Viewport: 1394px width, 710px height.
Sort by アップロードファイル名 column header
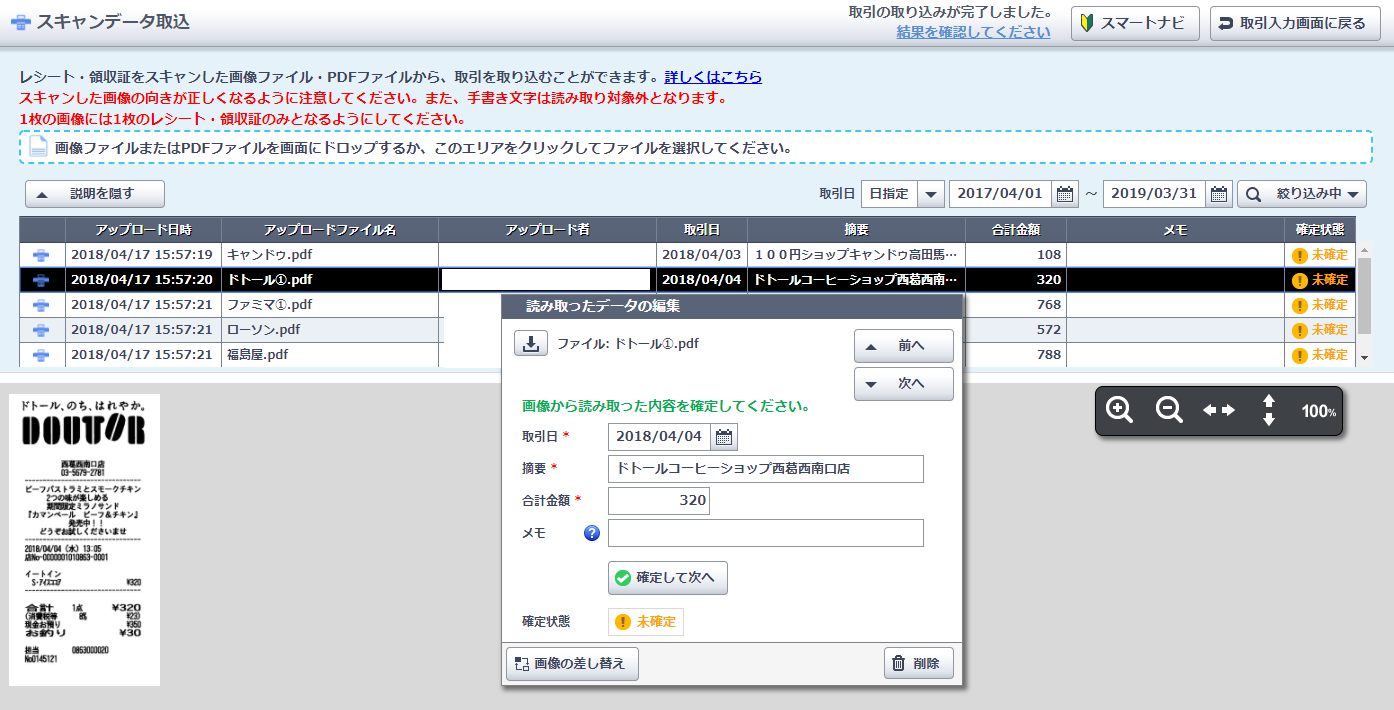pos(330,230)
